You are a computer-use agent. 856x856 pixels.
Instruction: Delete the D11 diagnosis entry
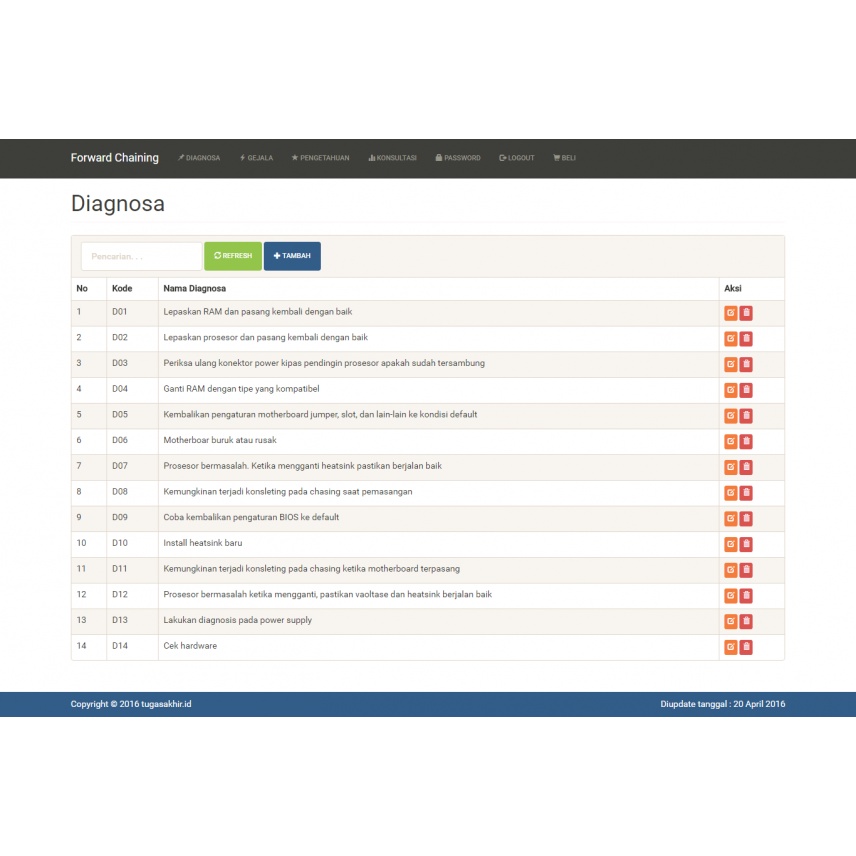[746, 570]
